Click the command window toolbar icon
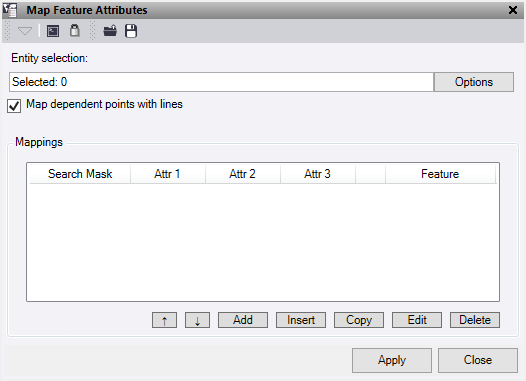526x381 pixels. 53,31
